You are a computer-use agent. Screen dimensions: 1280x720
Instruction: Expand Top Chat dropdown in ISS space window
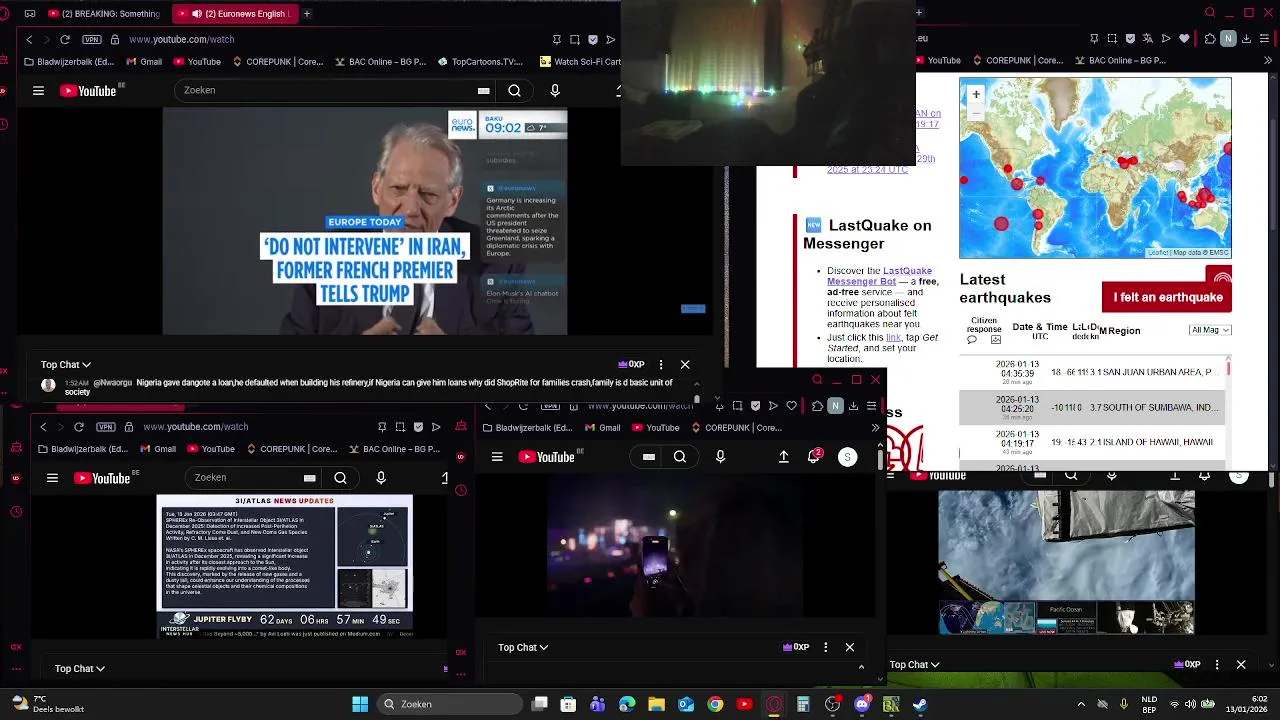(x=915, y=665)
